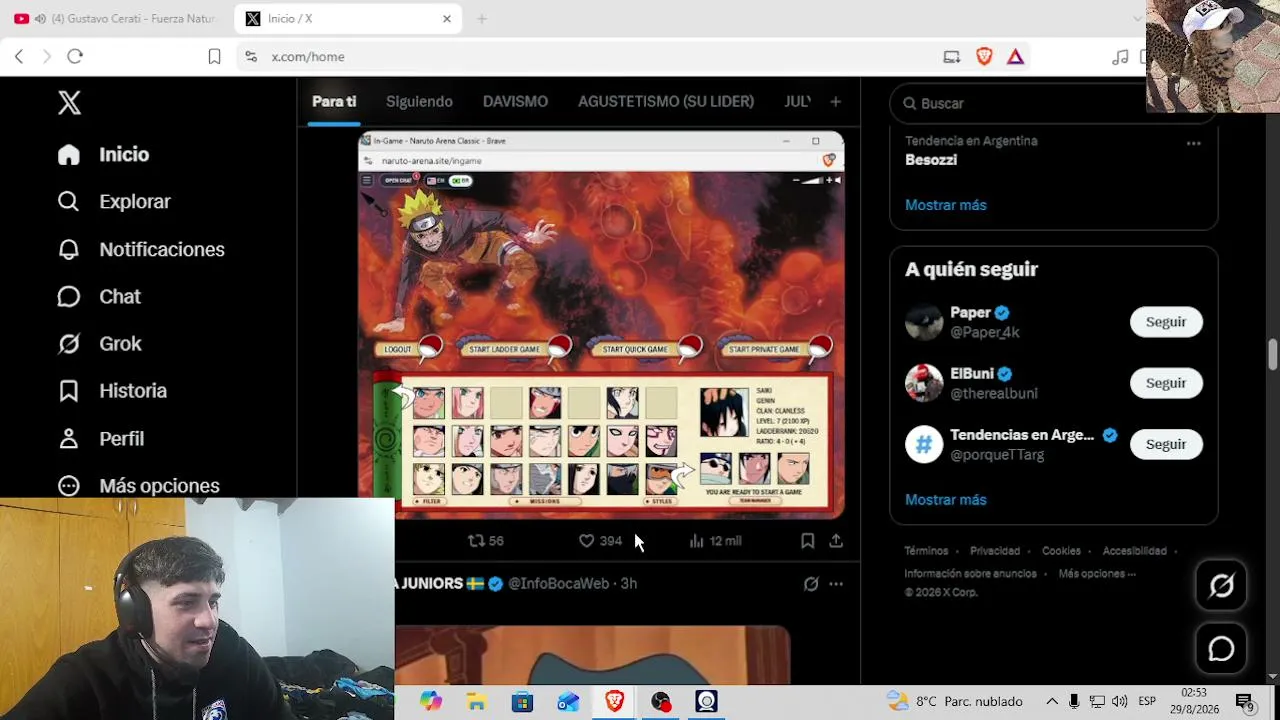Reload the current page
The width and height of the screenshot is (1280, 720).
[x=75, y=57]
